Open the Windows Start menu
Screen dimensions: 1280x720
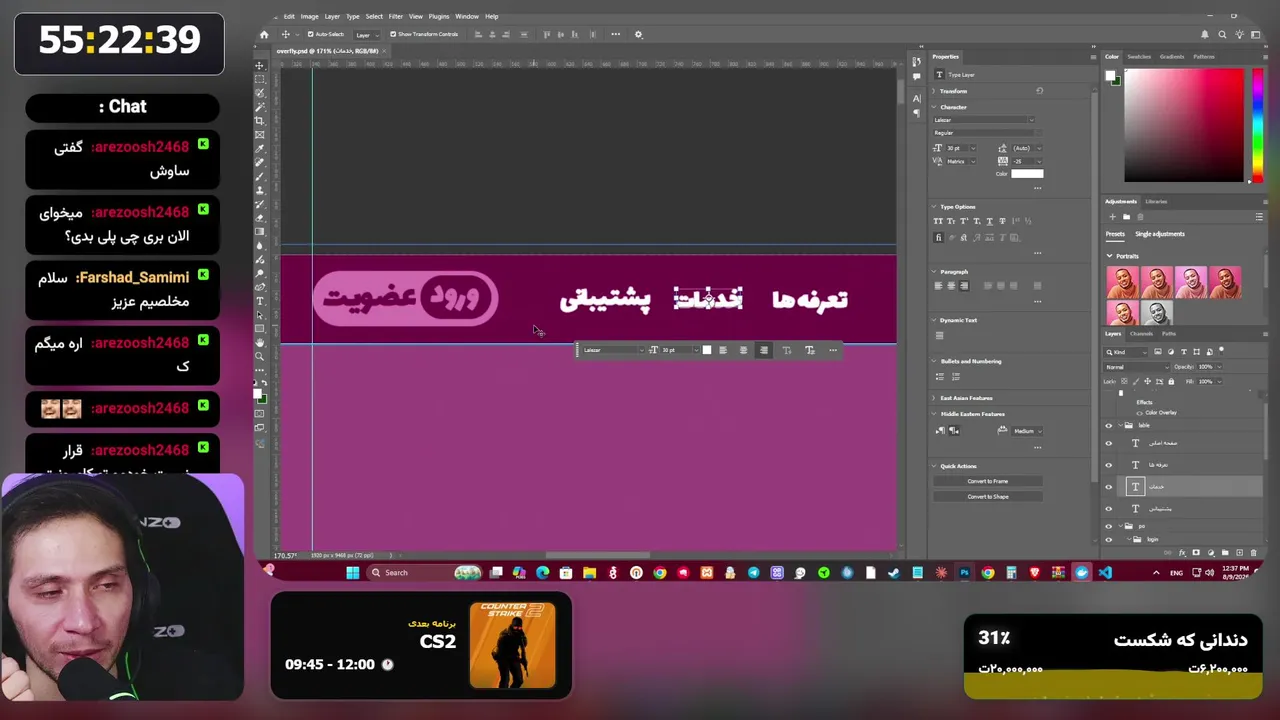tap(352, 573)
